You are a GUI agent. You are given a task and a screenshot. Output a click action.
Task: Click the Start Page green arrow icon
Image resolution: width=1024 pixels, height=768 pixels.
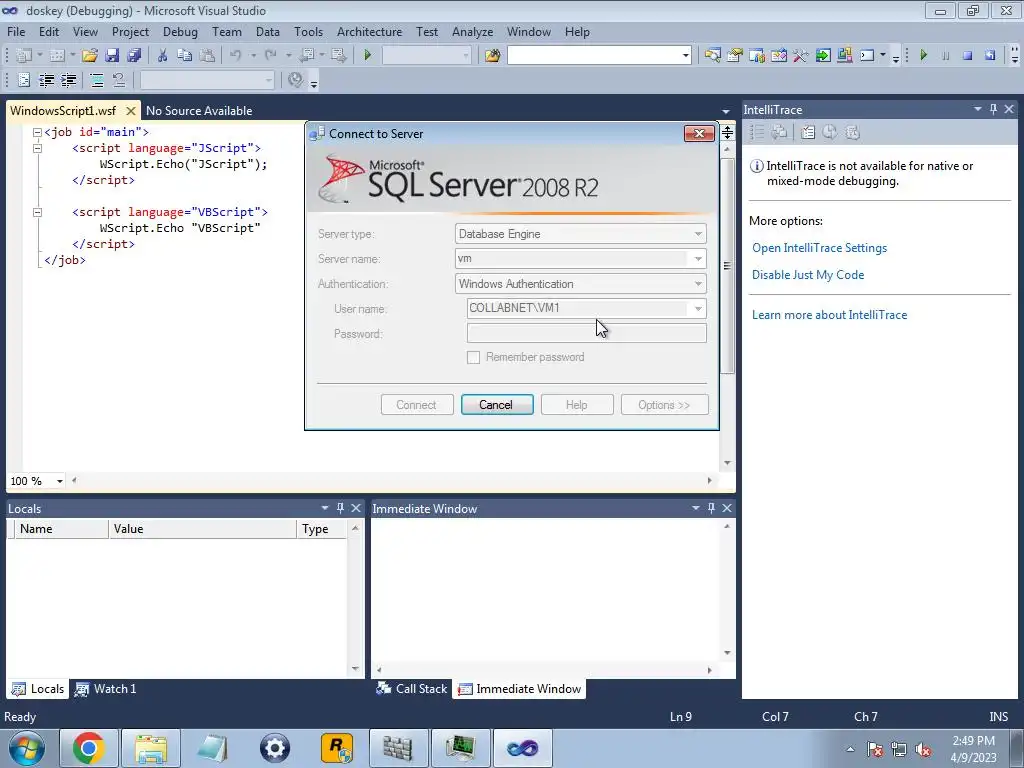pyautogui.click(x=823, y=56)
